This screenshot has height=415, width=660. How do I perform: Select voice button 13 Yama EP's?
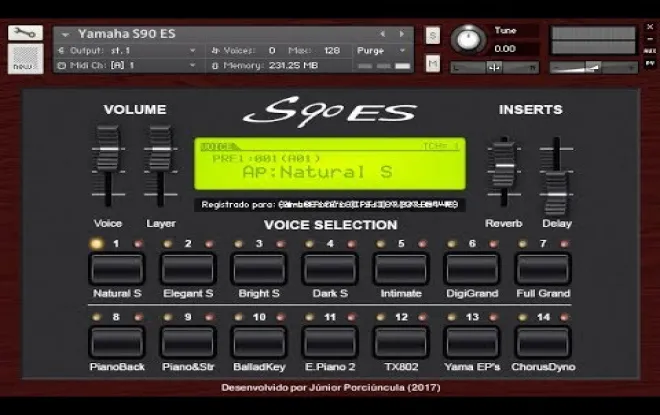click(x=472, y=342)
